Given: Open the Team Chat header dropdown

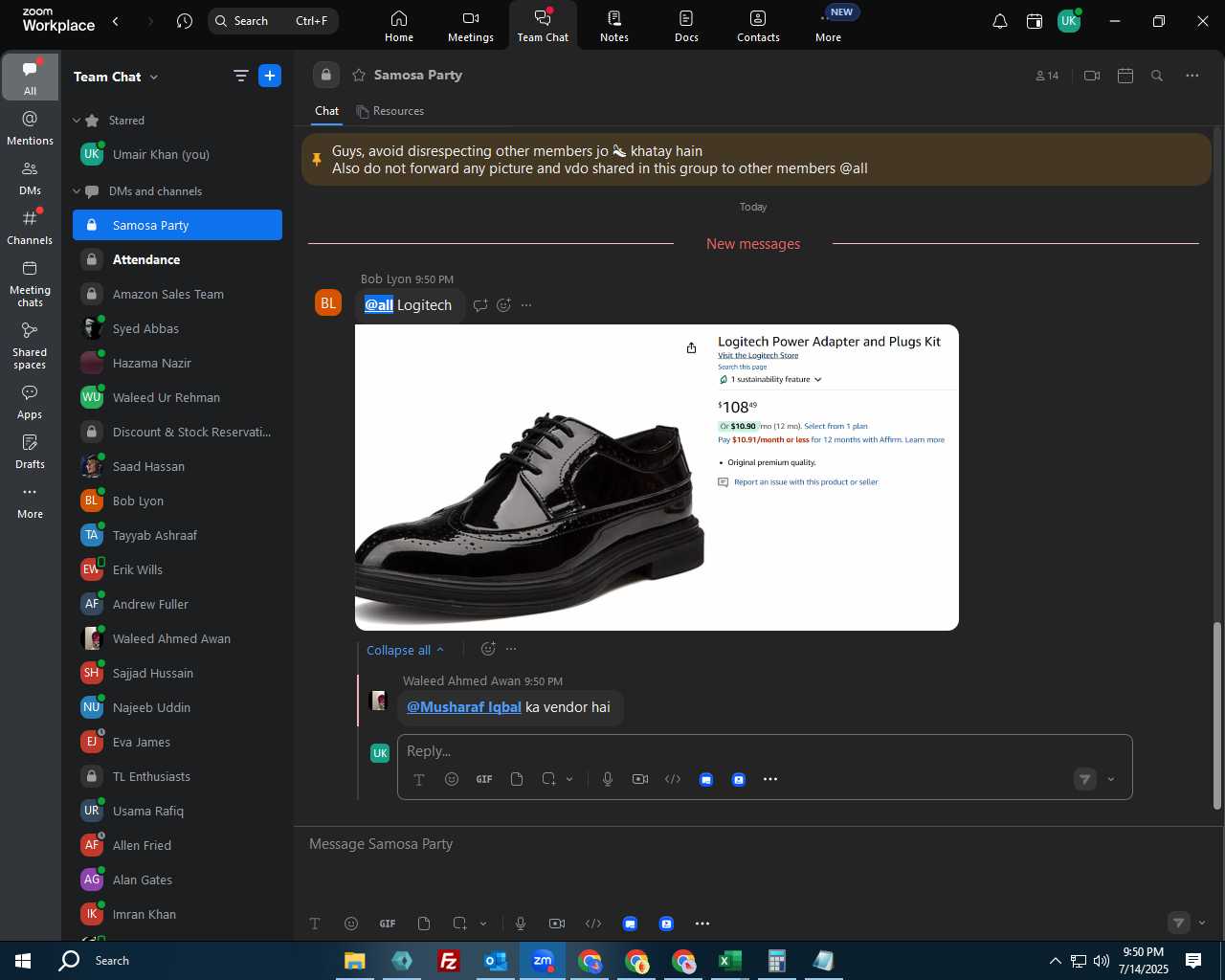Looking at the screenshot, I should tap(154, 77).
